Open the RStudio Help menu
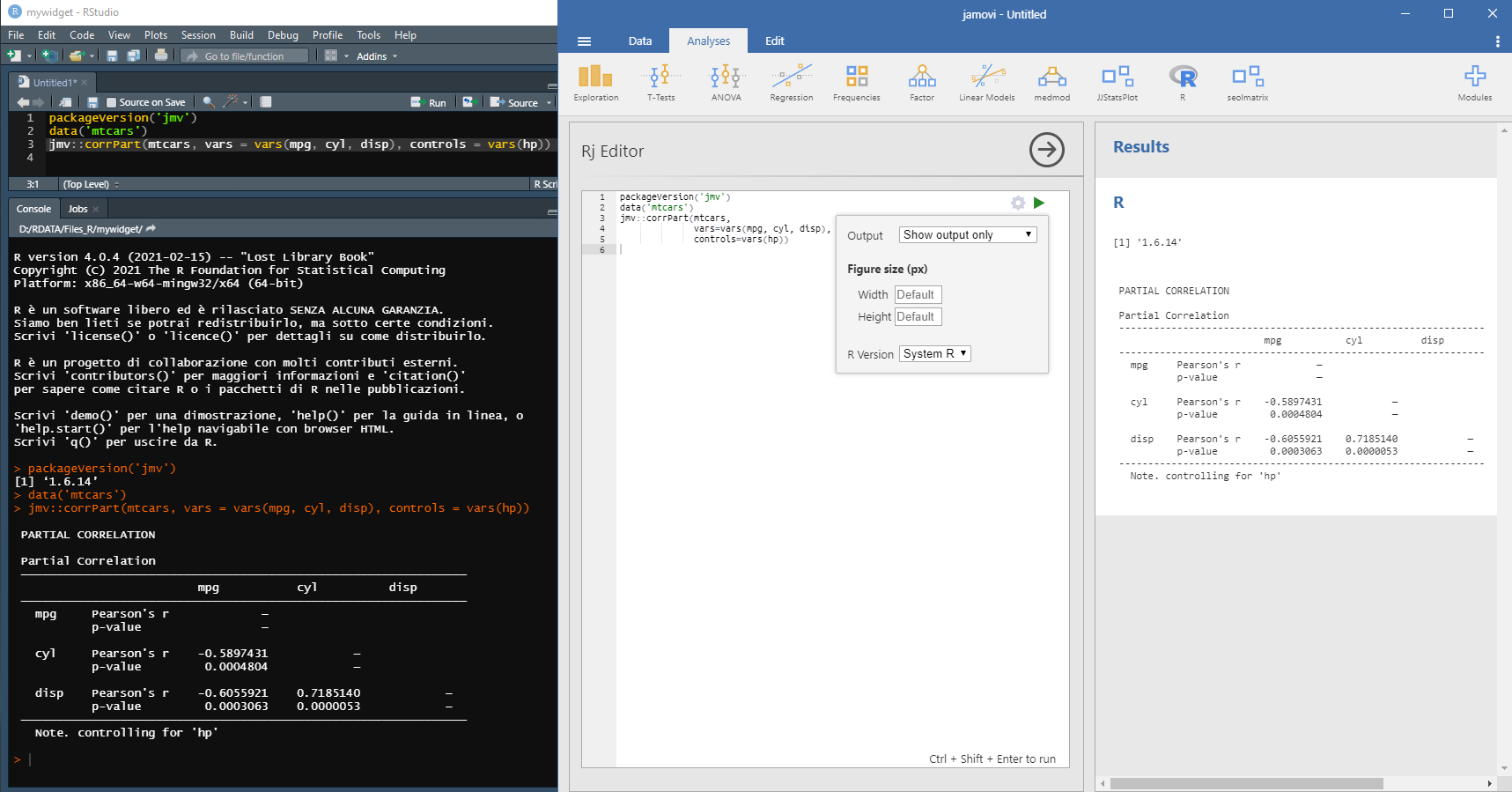Image resolution: width=1512 pixels, height=792 pixels. point(405,35)
